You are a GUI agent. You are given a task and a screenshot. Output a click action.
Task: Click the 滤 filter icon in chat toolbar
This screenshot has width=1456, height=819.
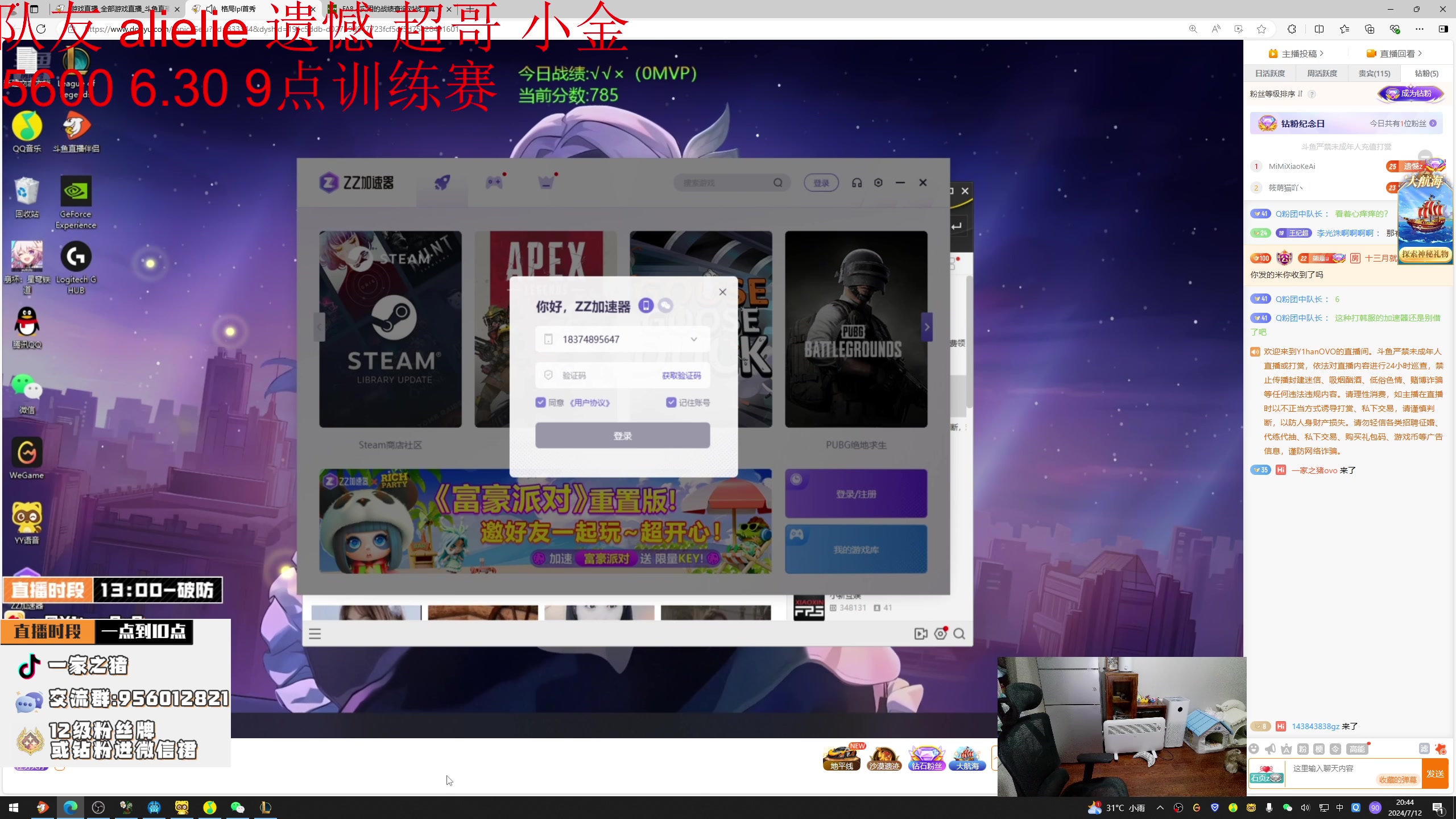(1424, 749)
